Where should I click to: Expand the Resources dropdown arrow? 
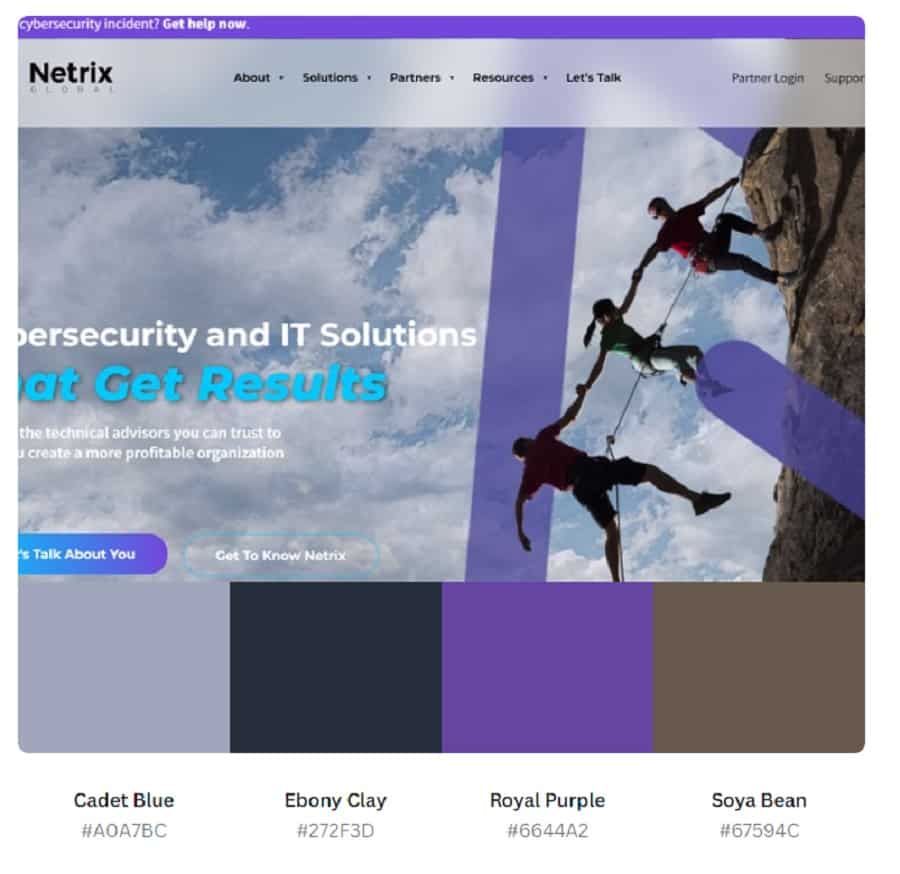[545, 78]
